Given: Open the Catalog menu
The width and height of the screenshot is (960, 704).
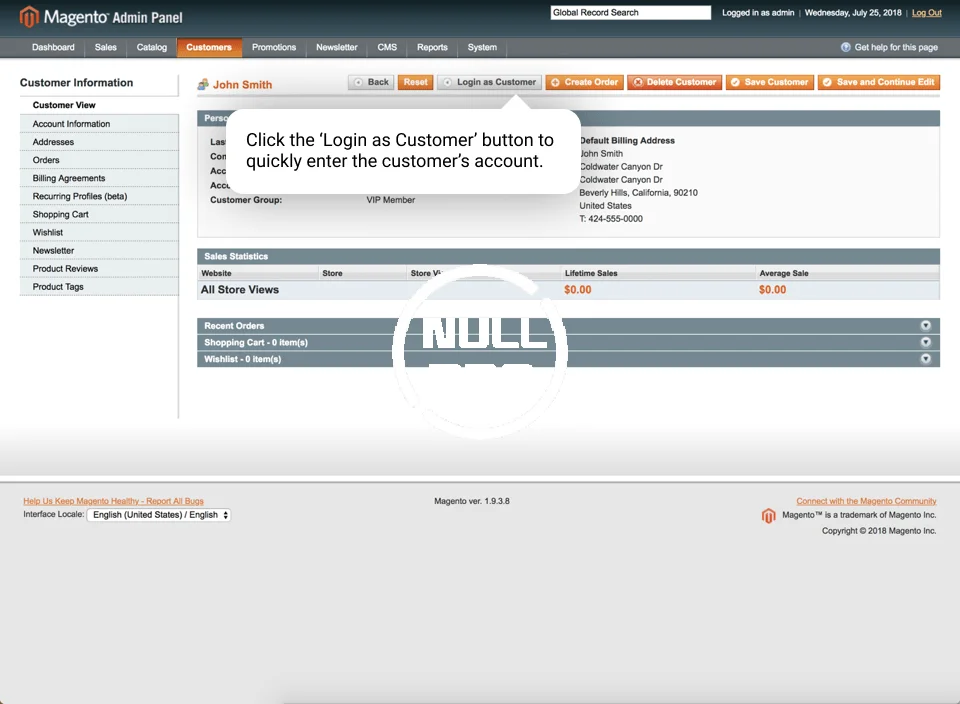Looking at the screenshot, I should [x=152, y=47].
